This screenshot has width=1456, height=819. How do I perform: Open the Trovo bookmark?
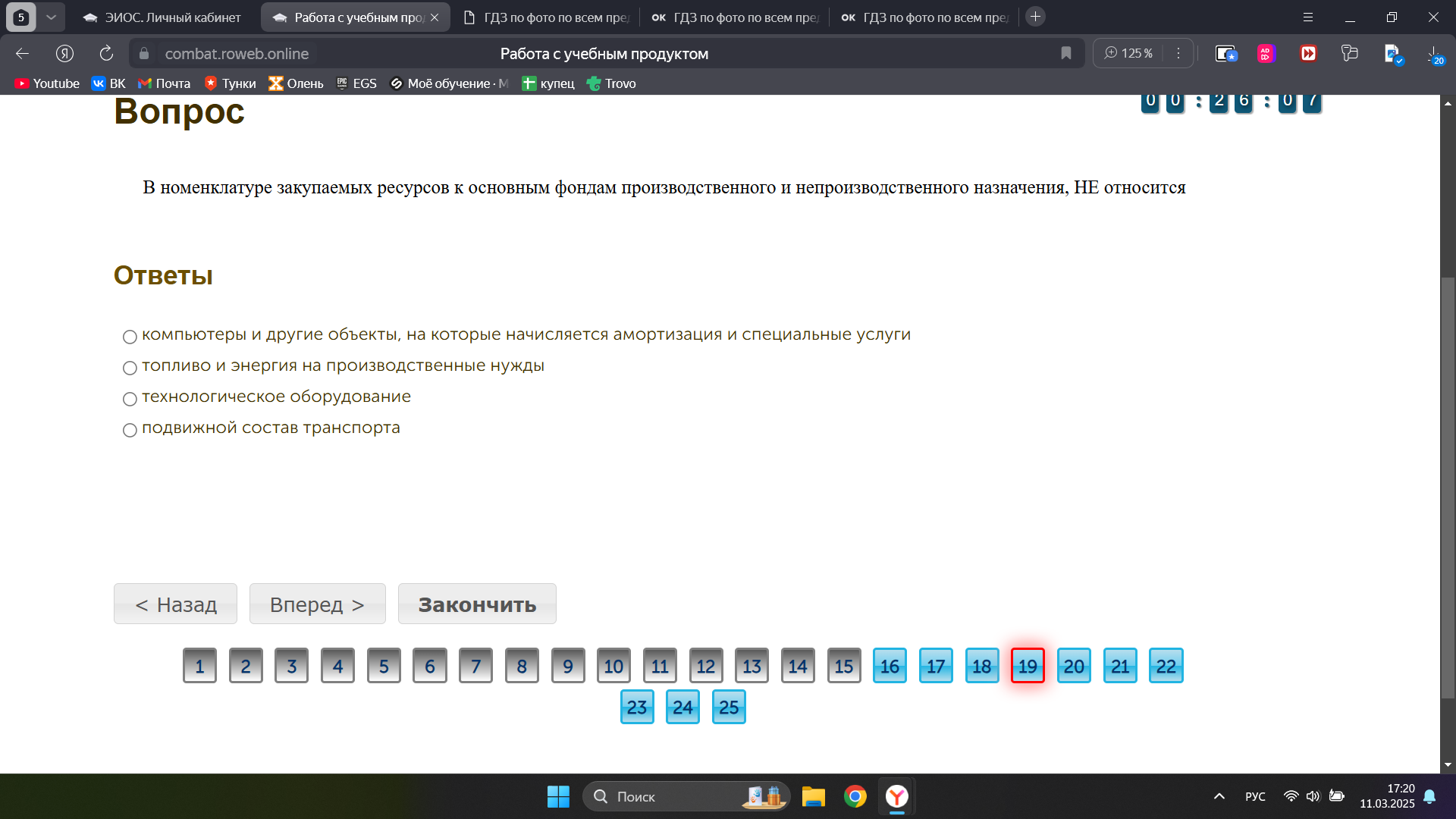(611, 83)
